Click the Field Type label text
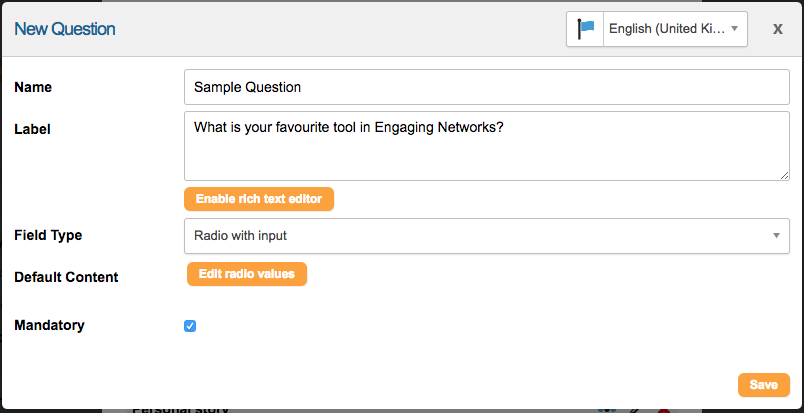This screenshot has width=804, height=413. pos(48,235)
